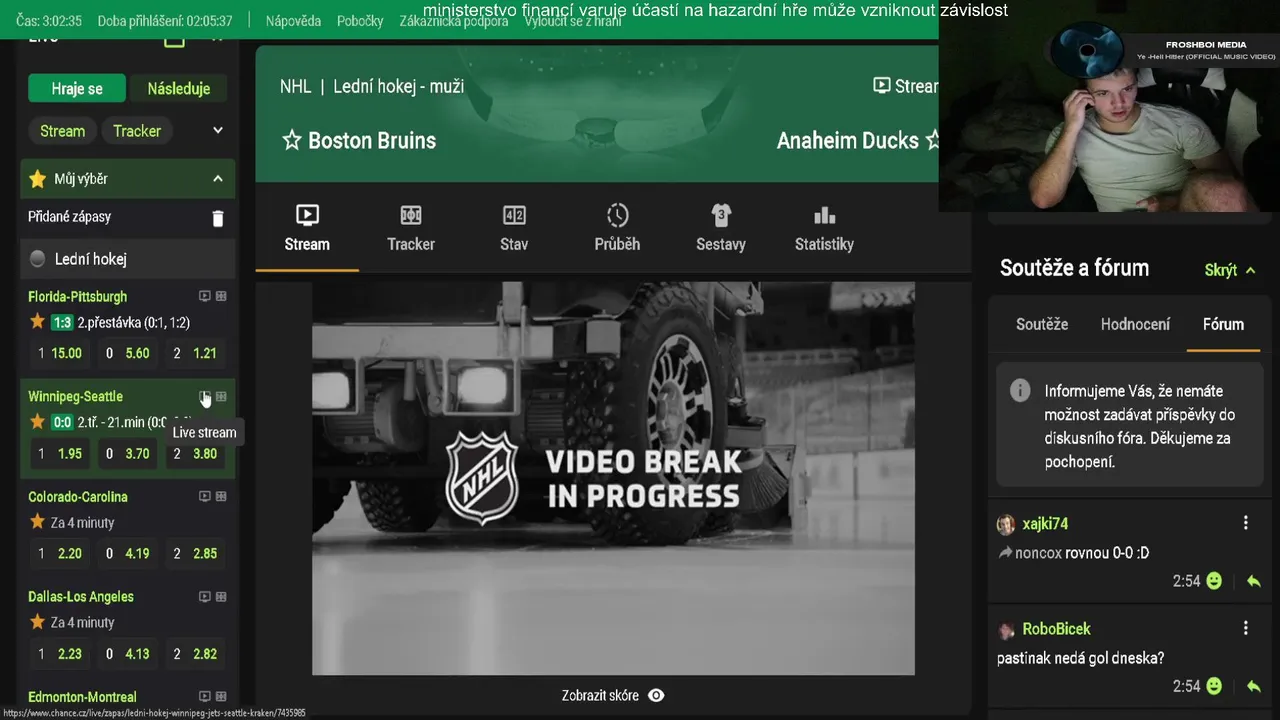1280x720 pixels.
Task: Collapse the Můj výběr section
Action: click(x=217, y=179)
